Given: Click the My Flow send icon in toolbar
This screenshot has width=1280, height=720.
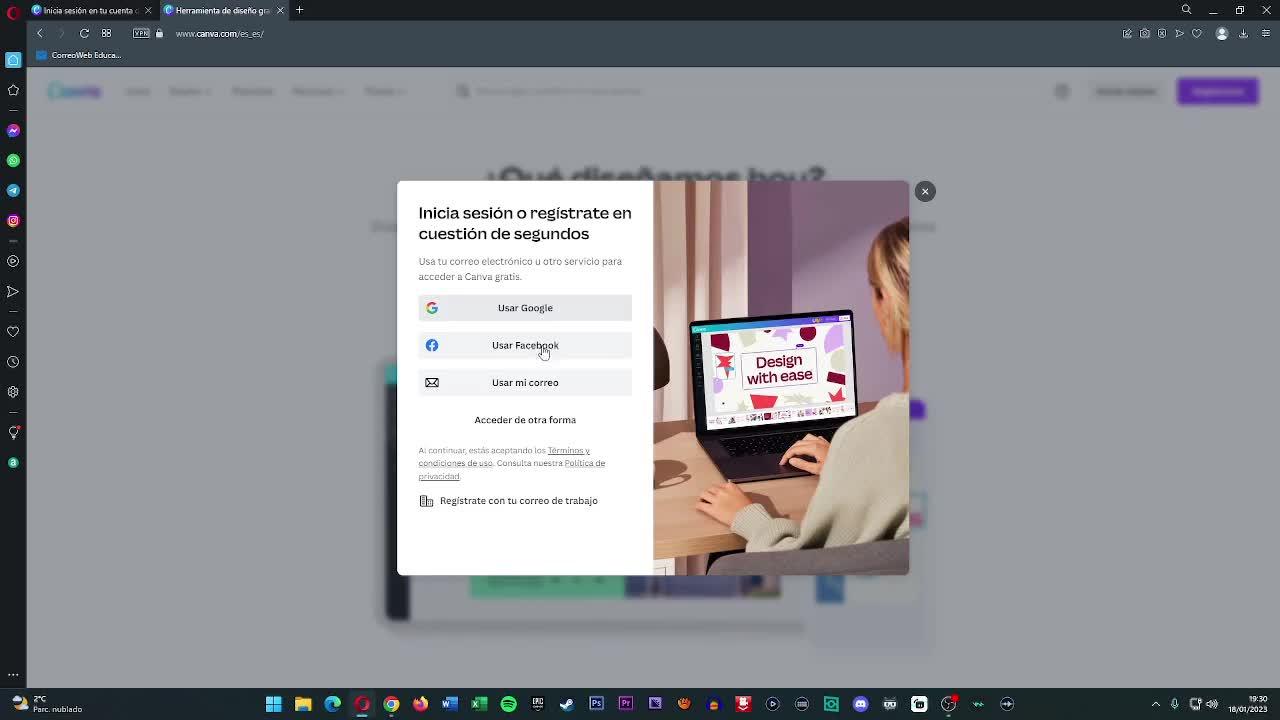Looking at the screenshot, I should click(1179, 33).
